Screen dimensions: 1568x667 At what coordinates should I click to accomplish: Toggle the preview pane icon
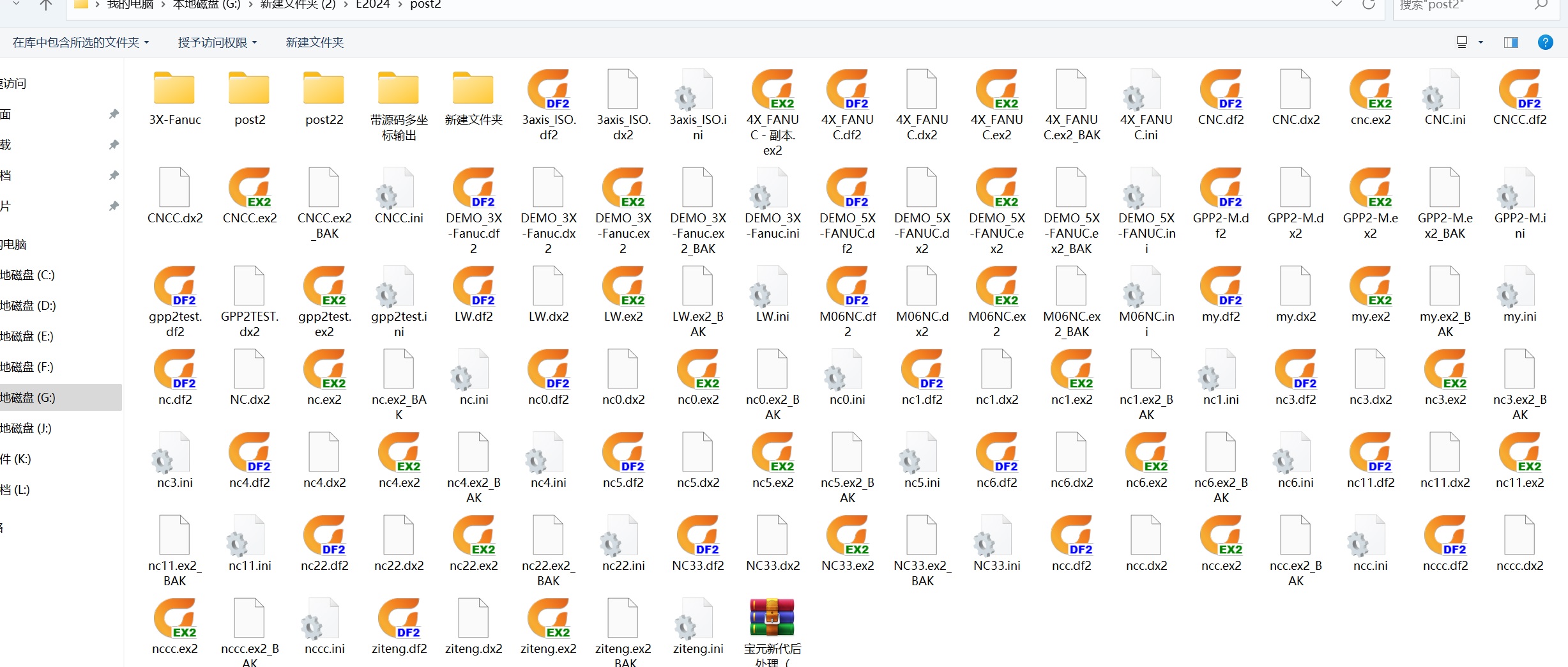tap(1511, 42)
